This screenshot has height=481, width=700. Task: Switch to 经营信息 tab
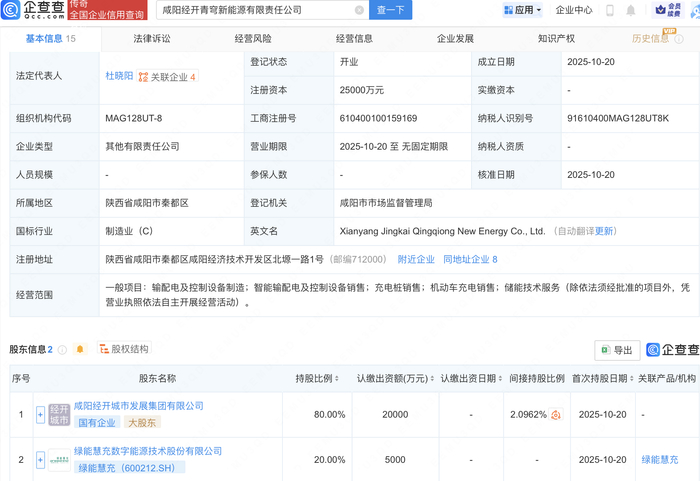pyautogui.click(x=354, y=39)
